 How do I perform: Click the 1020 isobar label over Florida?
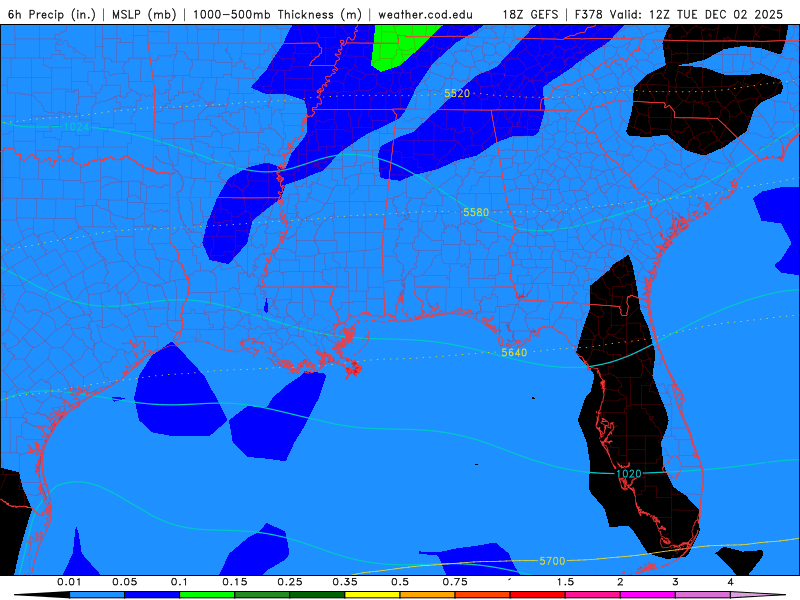coord(629,473)
